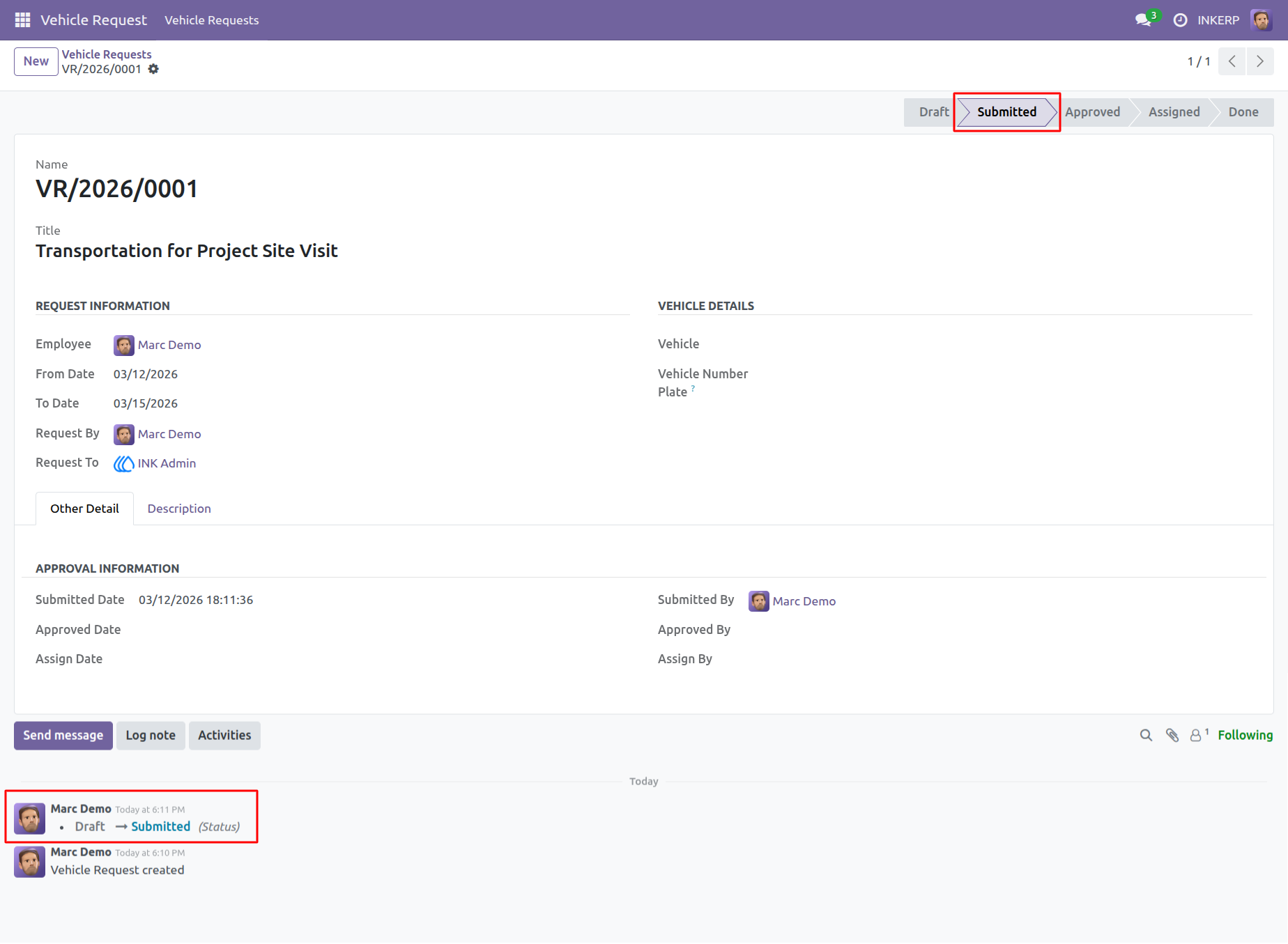This screenshot has height=944, width=1288.
Task: Open the apps grid menu icon
Action: point(22,20)
